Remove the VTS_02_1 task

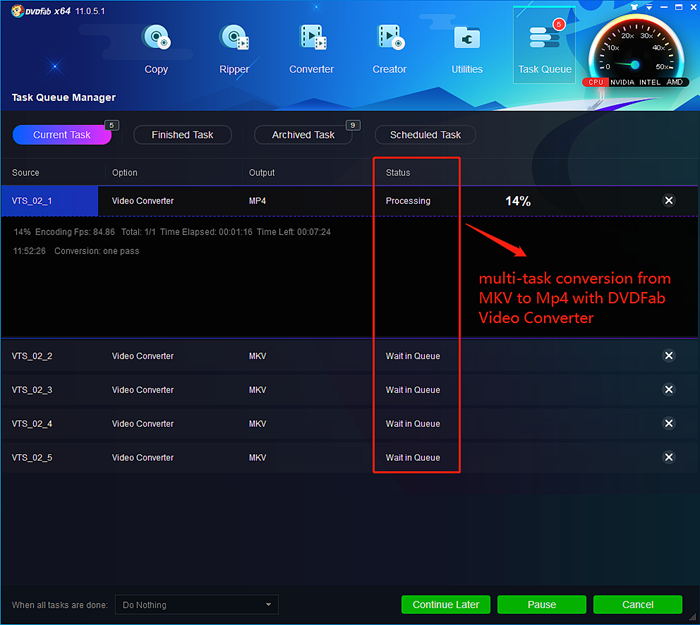[668, 200]
